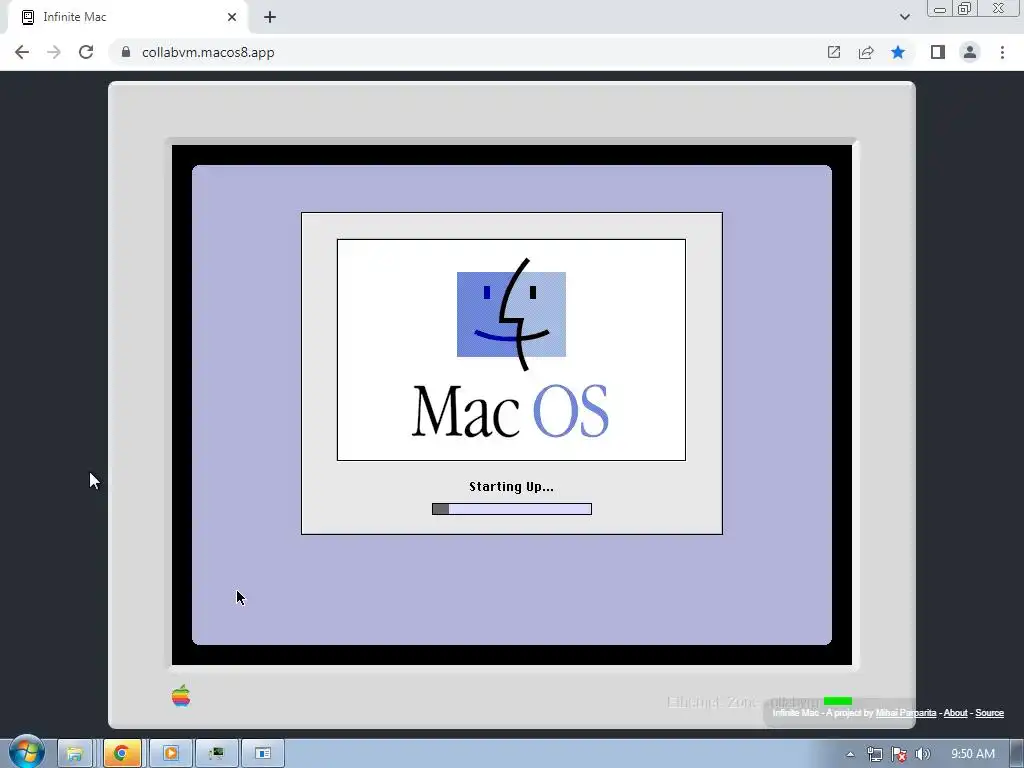1024x768 pixels.
Task: Show hidden system tray icons
Action: [x=850, y=754]
